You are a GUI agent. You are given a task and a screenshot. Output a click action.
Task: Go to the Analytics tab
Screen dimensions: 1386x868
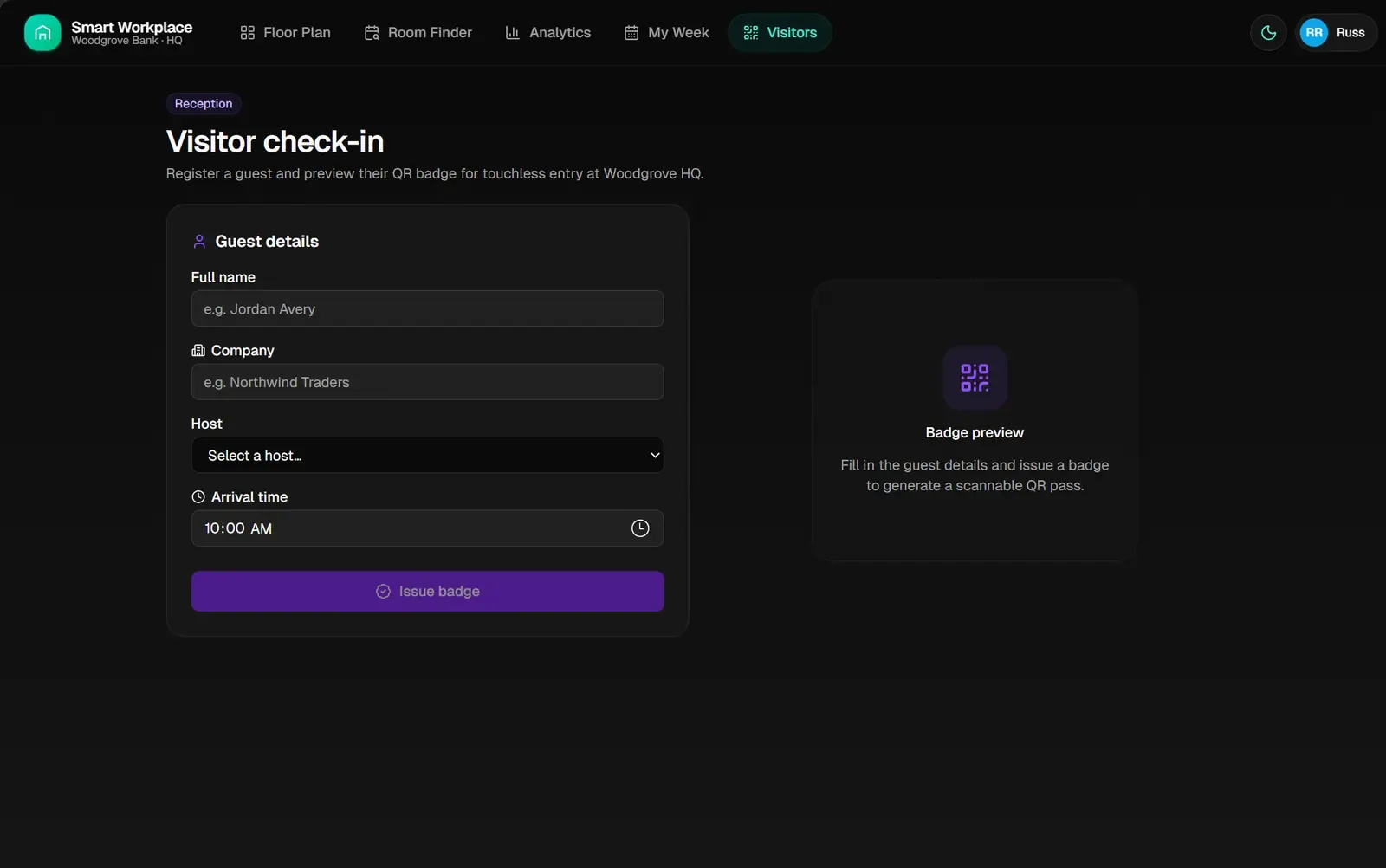547,33
